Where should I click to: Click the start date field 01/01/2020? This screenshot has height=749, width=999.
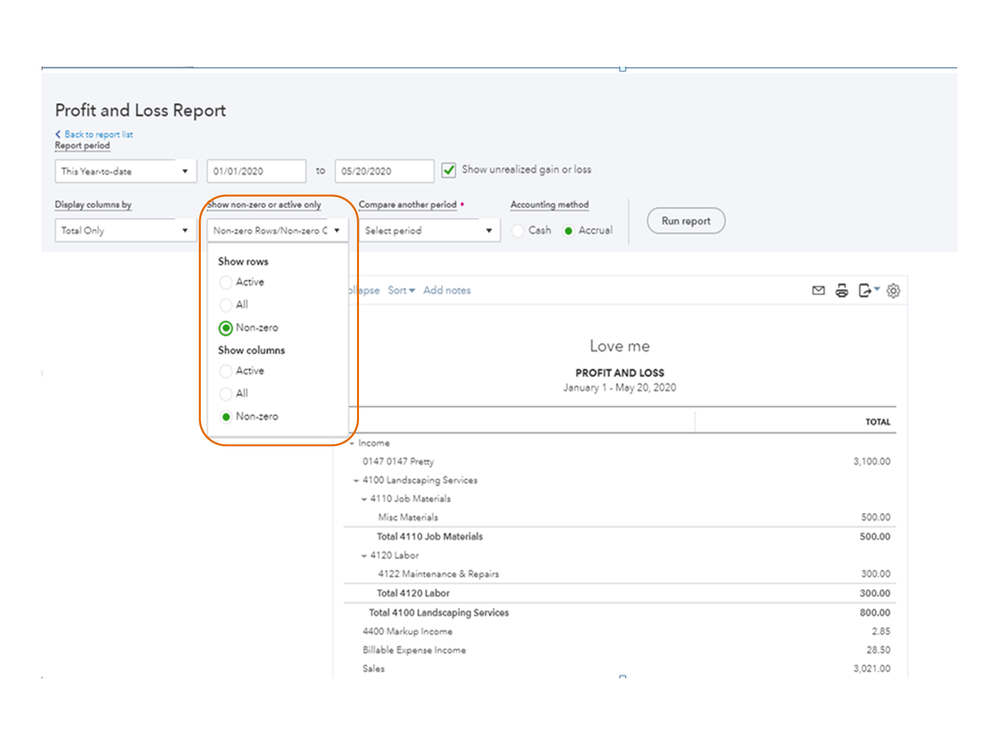256,172
